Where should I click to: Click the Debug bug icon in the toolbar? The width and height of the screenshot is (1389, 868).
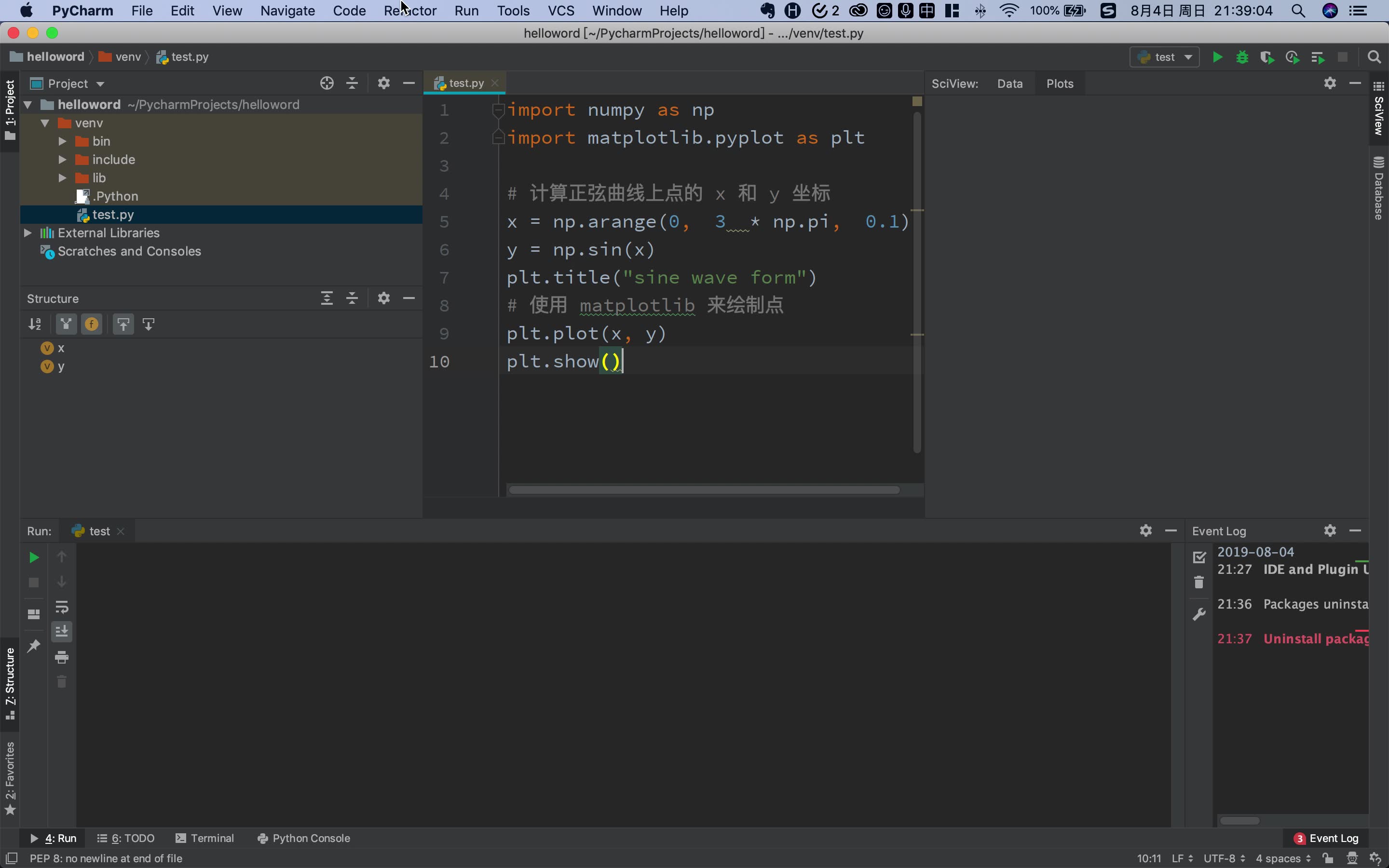pos(1242,57)
